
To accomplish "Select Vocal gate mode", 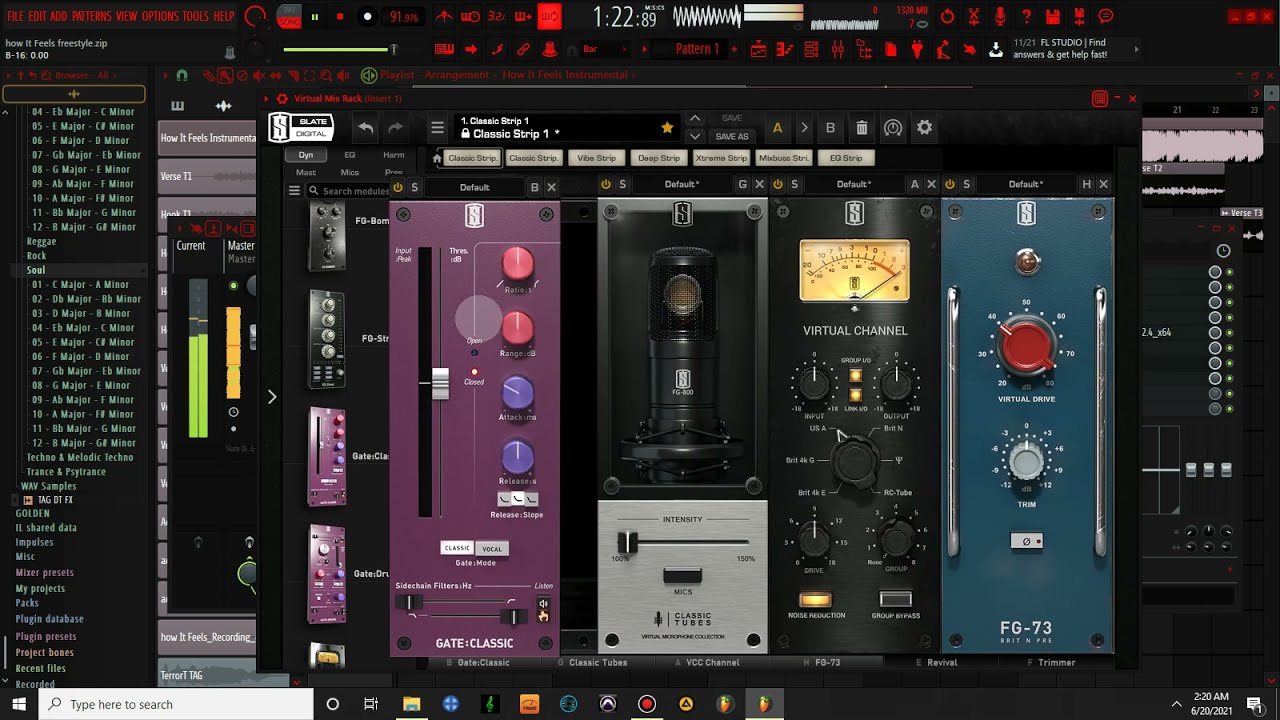I will 492,548.
